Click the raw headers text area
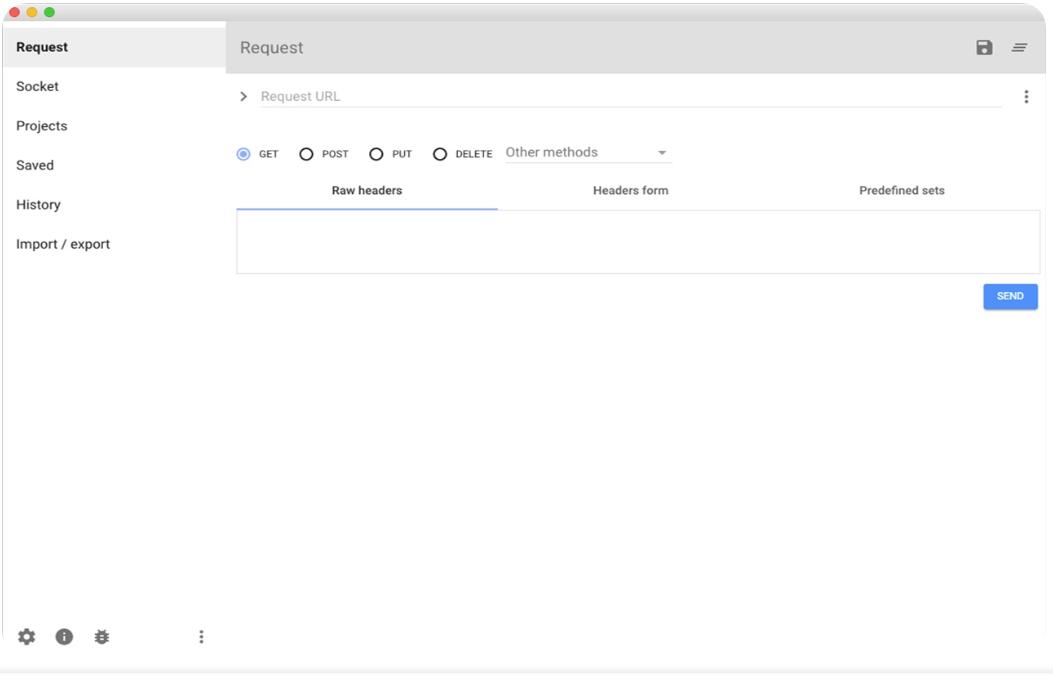 637,242
